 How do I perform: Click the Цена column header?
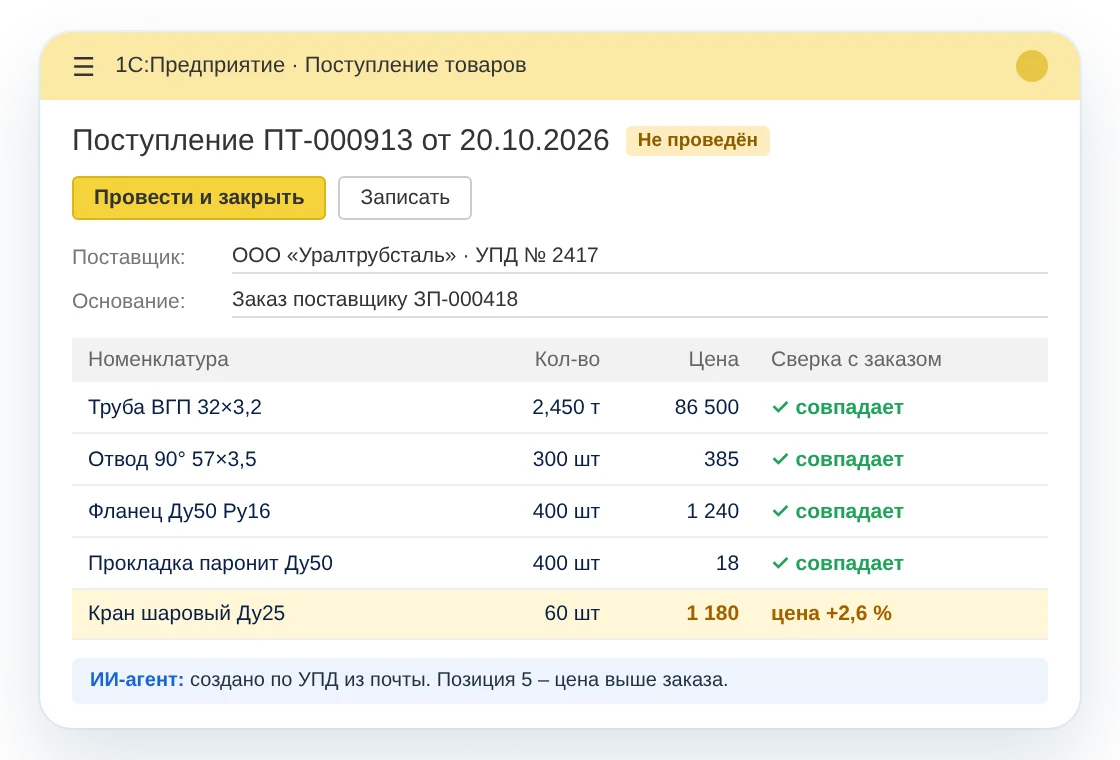[714, 359]
